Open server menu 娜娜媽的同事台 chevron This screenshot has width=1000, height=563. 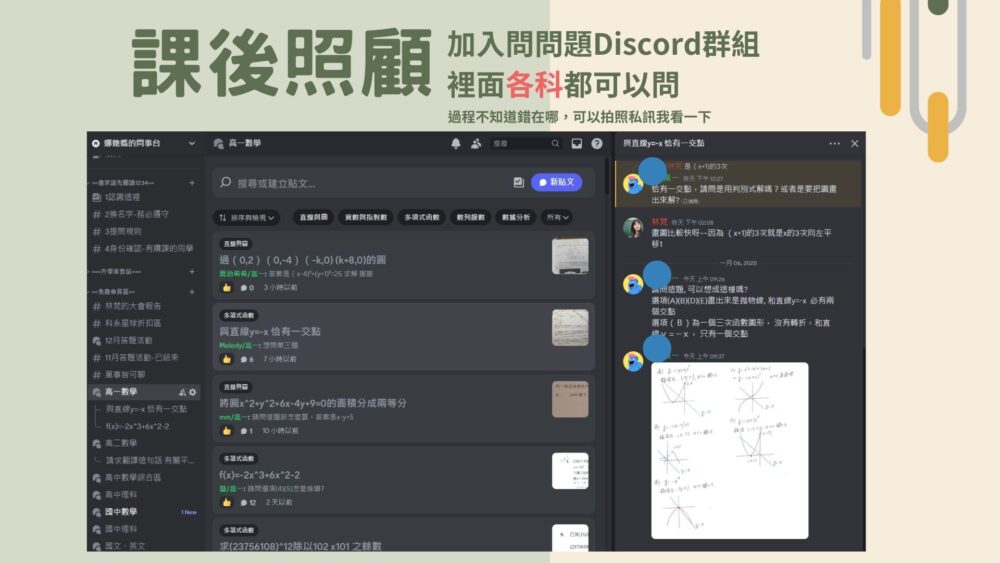click(192, 143)
